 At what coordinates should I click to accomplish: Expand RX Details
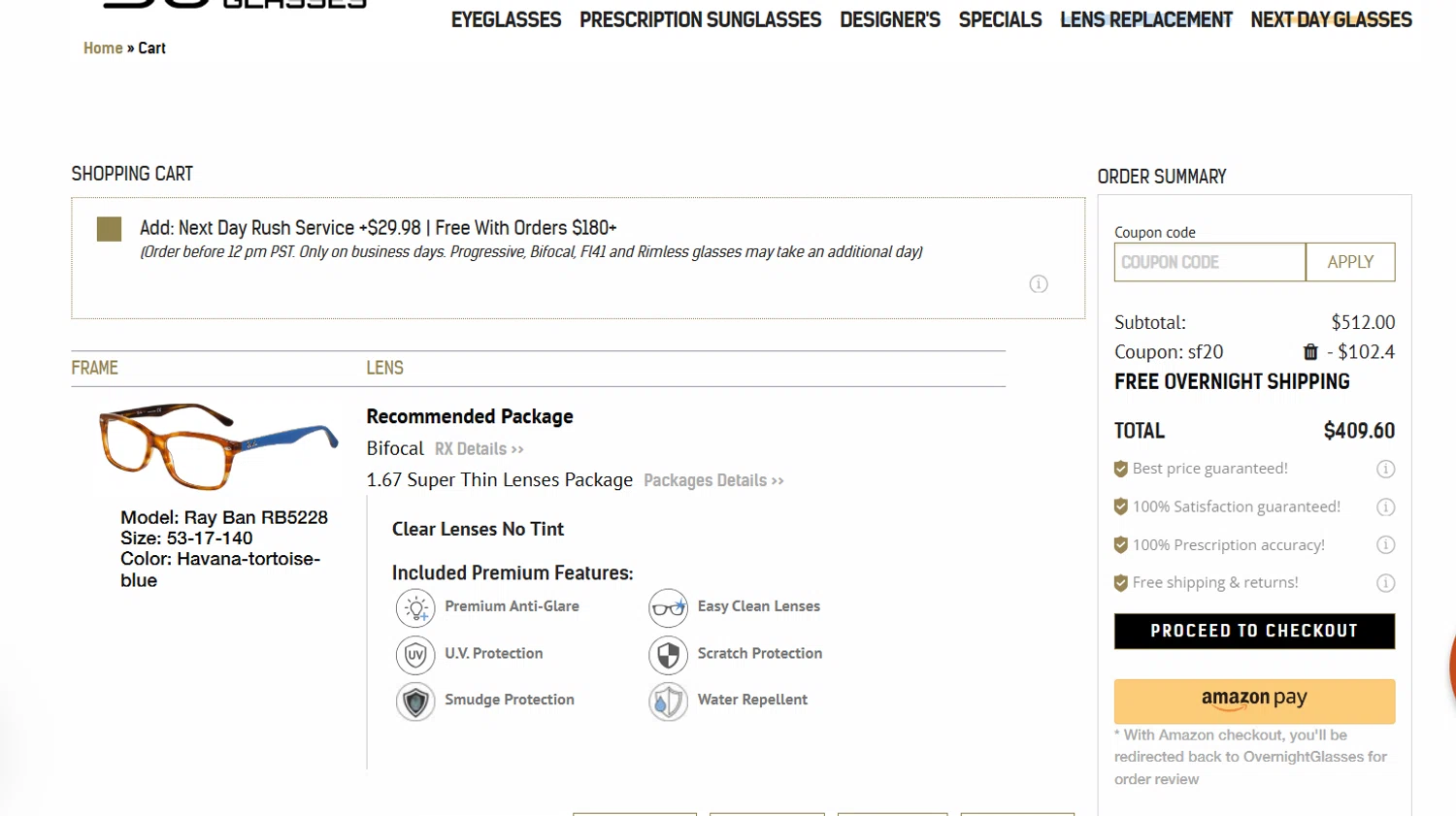(479, 449)
